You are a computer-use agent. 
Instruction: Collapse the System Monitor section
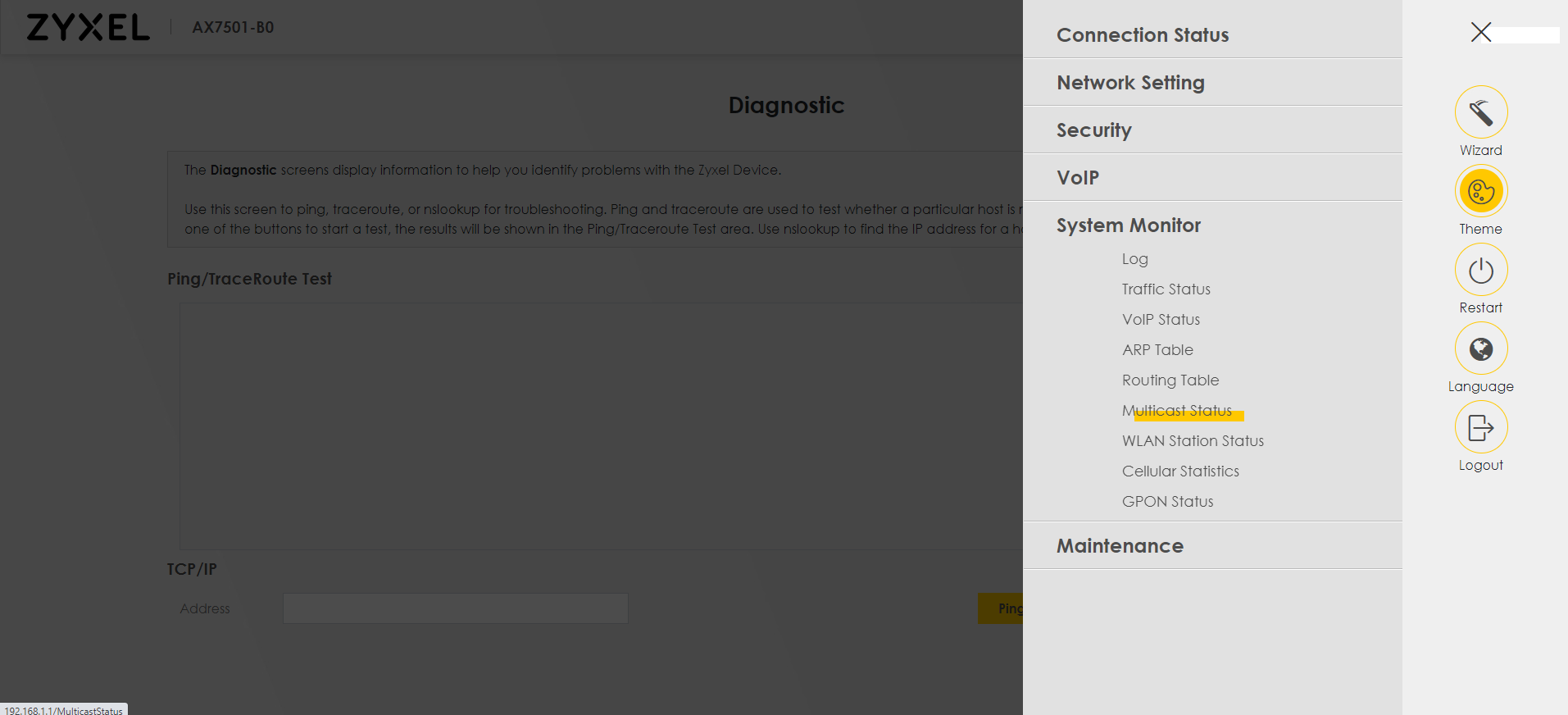pos(1128,225)
